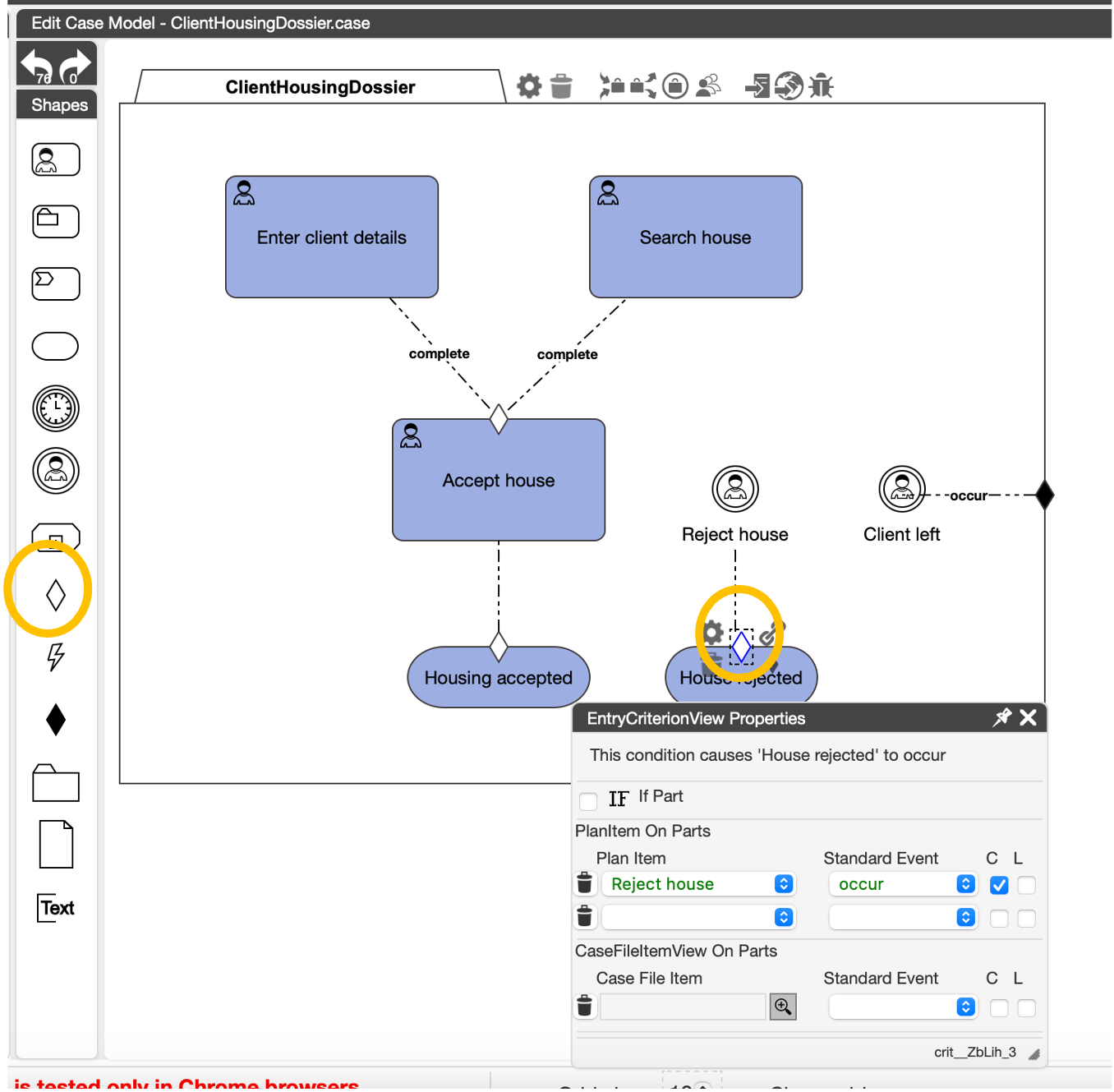Viewport: 1114px width, 1092px height.
Task: Open the occur Standard Event dropdown
Action: pyautogui.click(x=903, y=884)
